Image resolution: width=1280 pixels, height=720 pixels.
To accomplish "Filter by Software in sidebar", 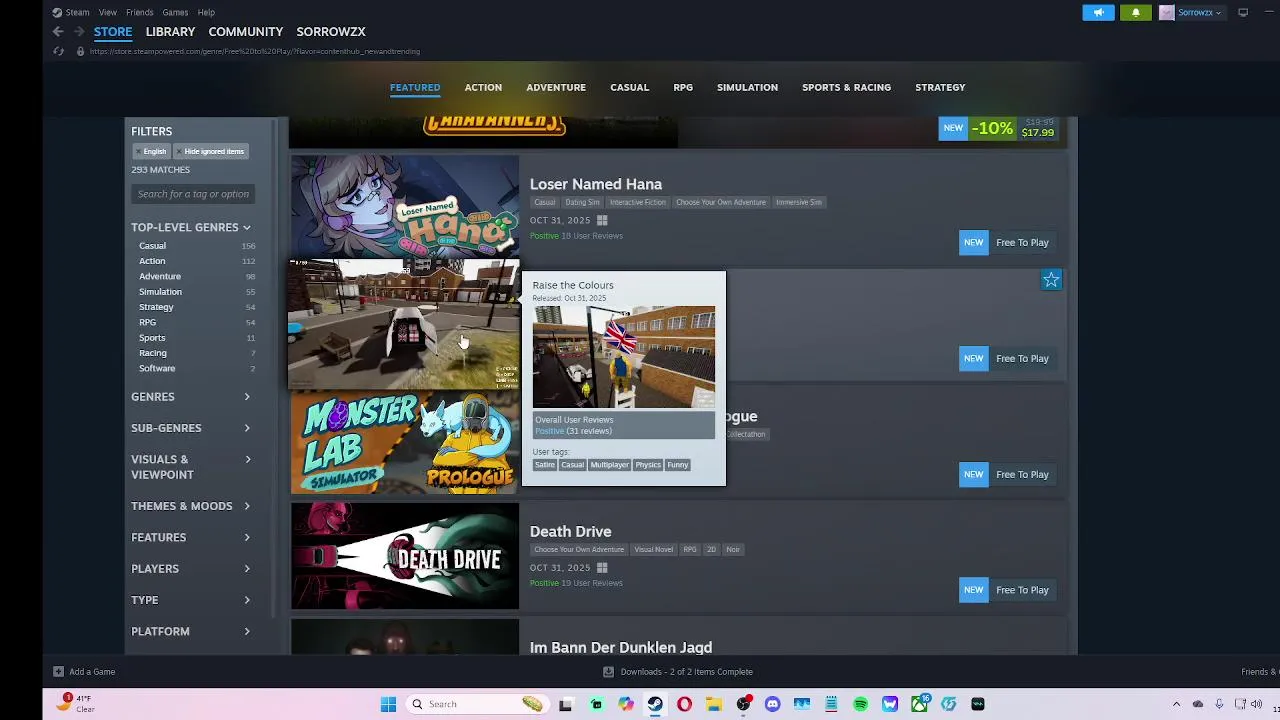I will 157,368.
